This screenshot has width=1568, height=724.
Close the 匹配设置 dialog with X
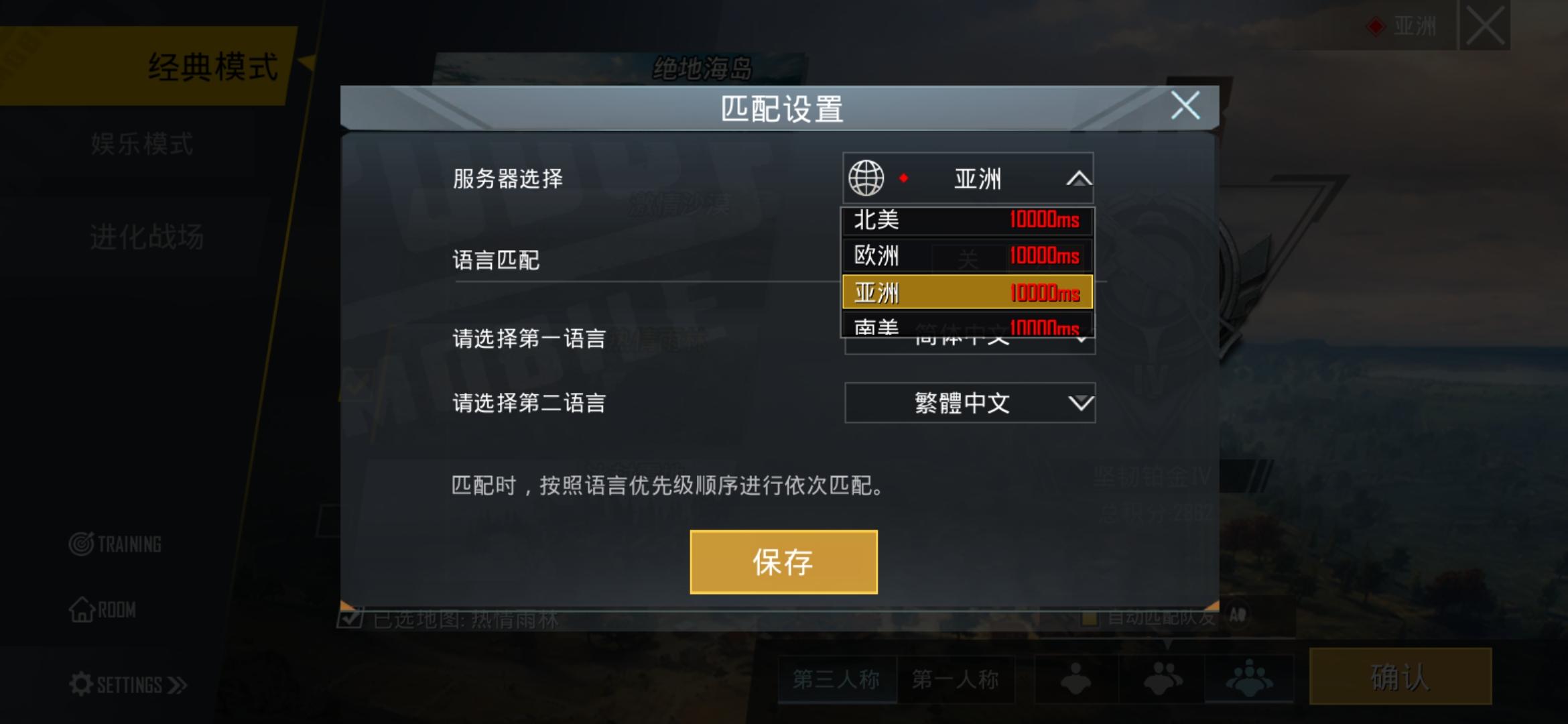click(x=1185, y=106)
